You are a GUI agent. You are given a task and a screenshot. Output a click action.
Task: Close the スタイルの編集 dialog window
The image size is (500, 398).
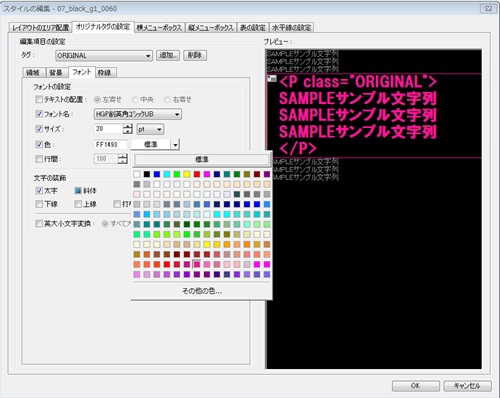(x=488, y=9)
